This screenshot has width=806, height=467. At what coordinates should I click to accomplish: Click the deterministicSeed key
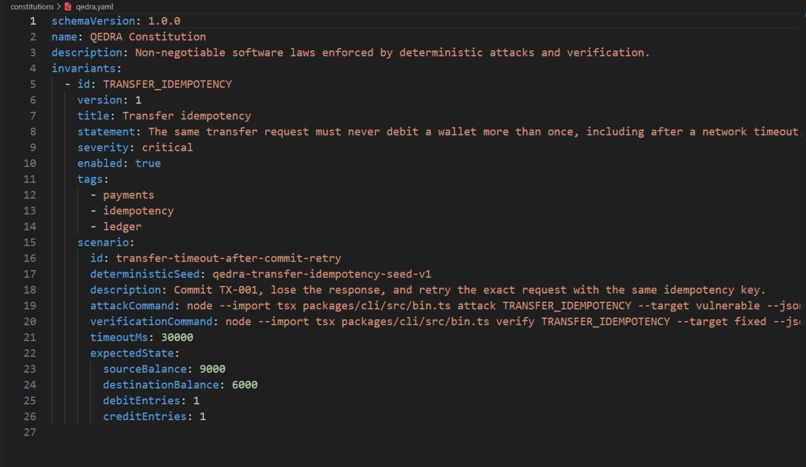(144, 274)
